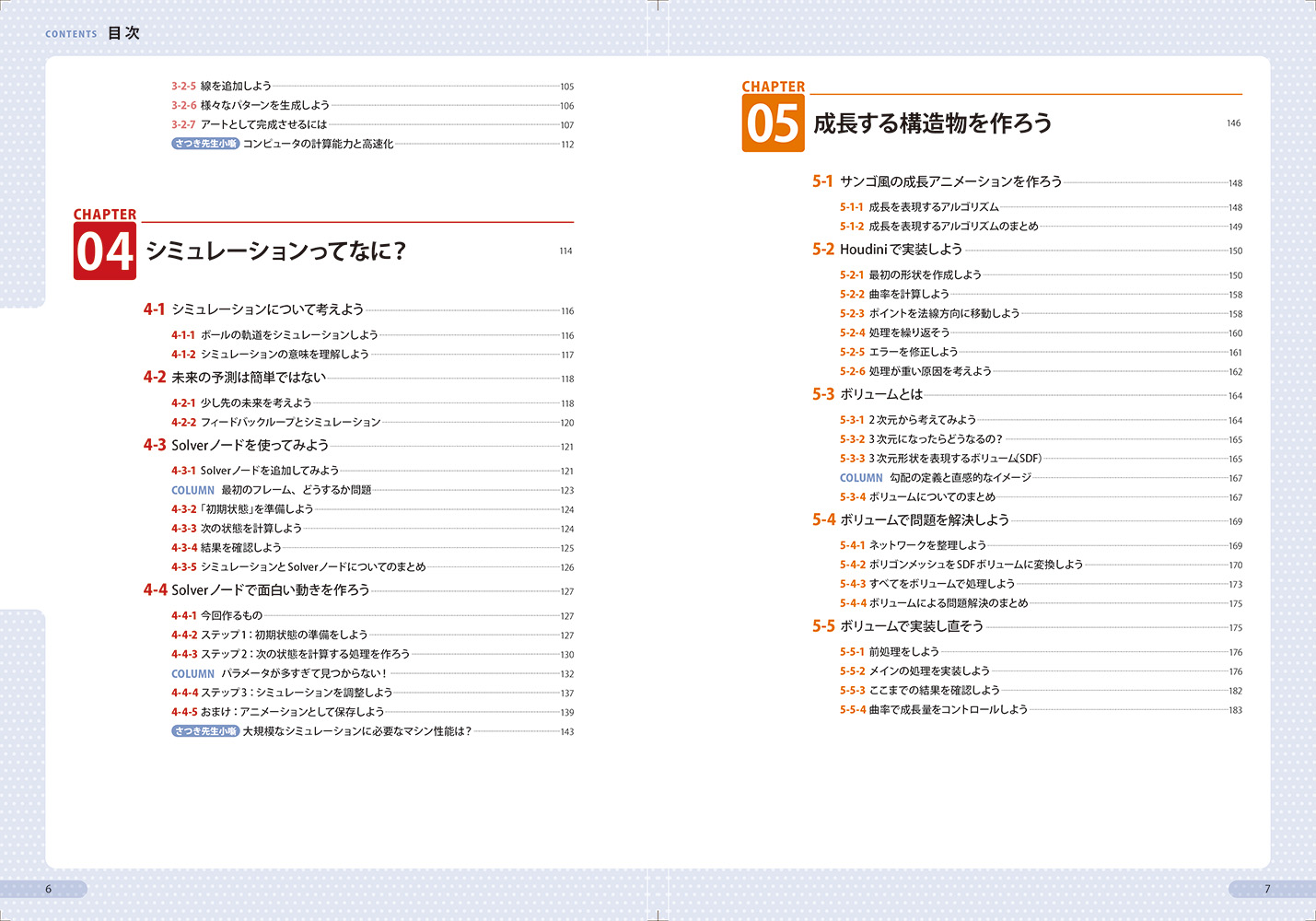Go to entry 5-4-2 ポリゴンメッシュをSDFボリュームに変換しよう

tap(975, 565)
